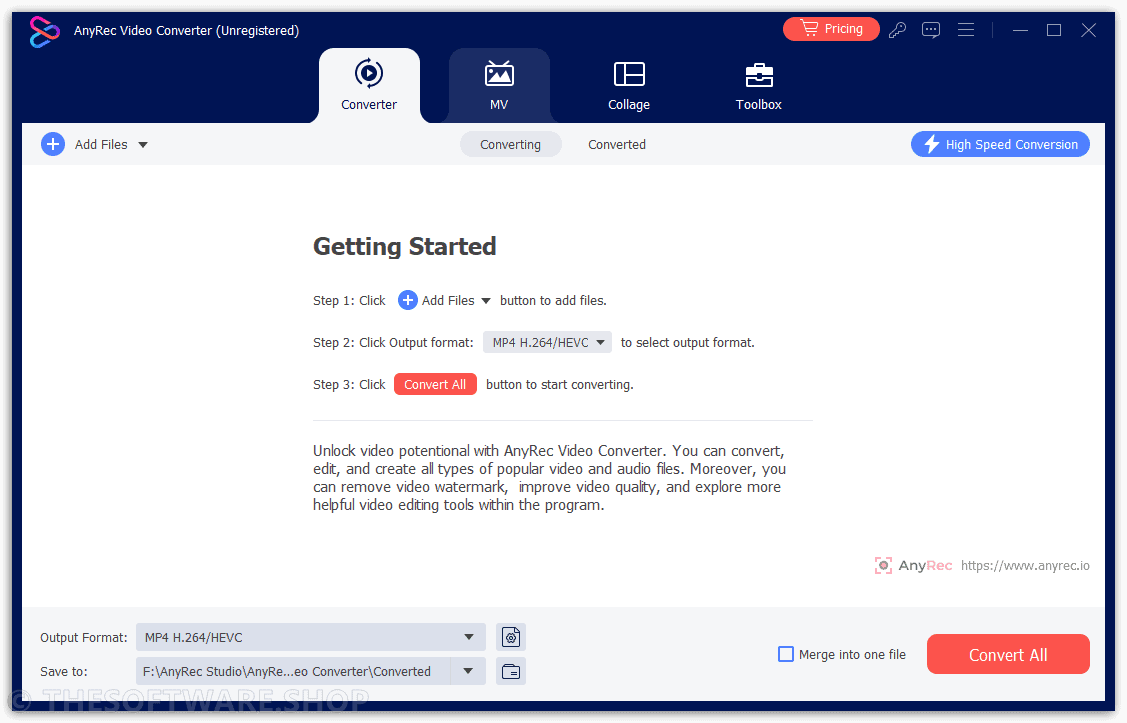
Task: Click the Toolbox tab briefcase icon
Action: pos(759,74)
